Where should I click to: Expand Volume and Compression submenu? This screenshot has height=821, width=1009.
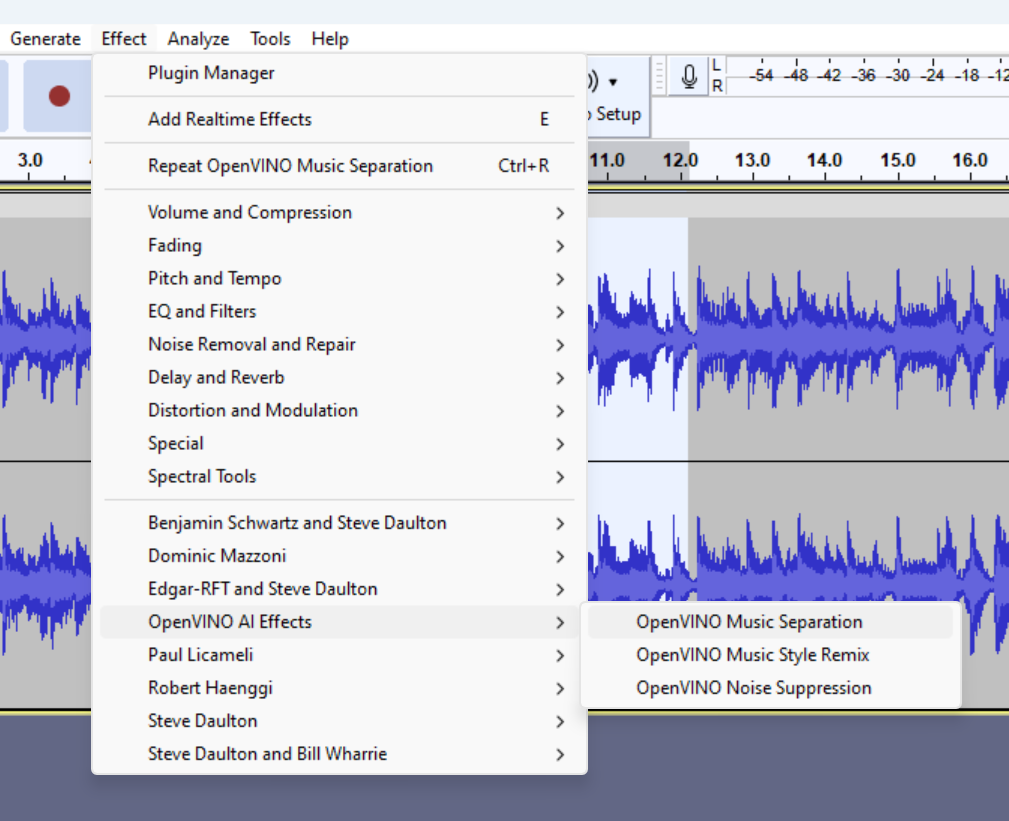[x=339, y=212]
